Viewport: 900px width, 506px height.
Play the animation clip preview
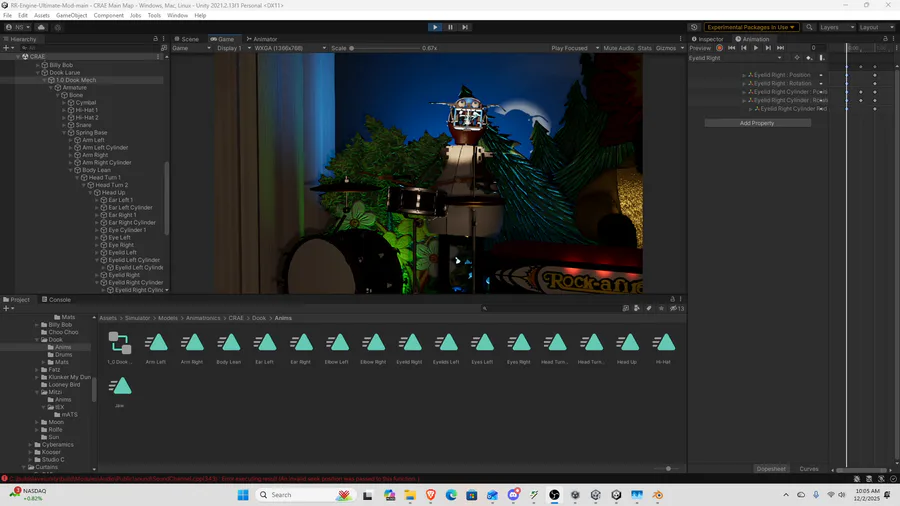(756, 48)
